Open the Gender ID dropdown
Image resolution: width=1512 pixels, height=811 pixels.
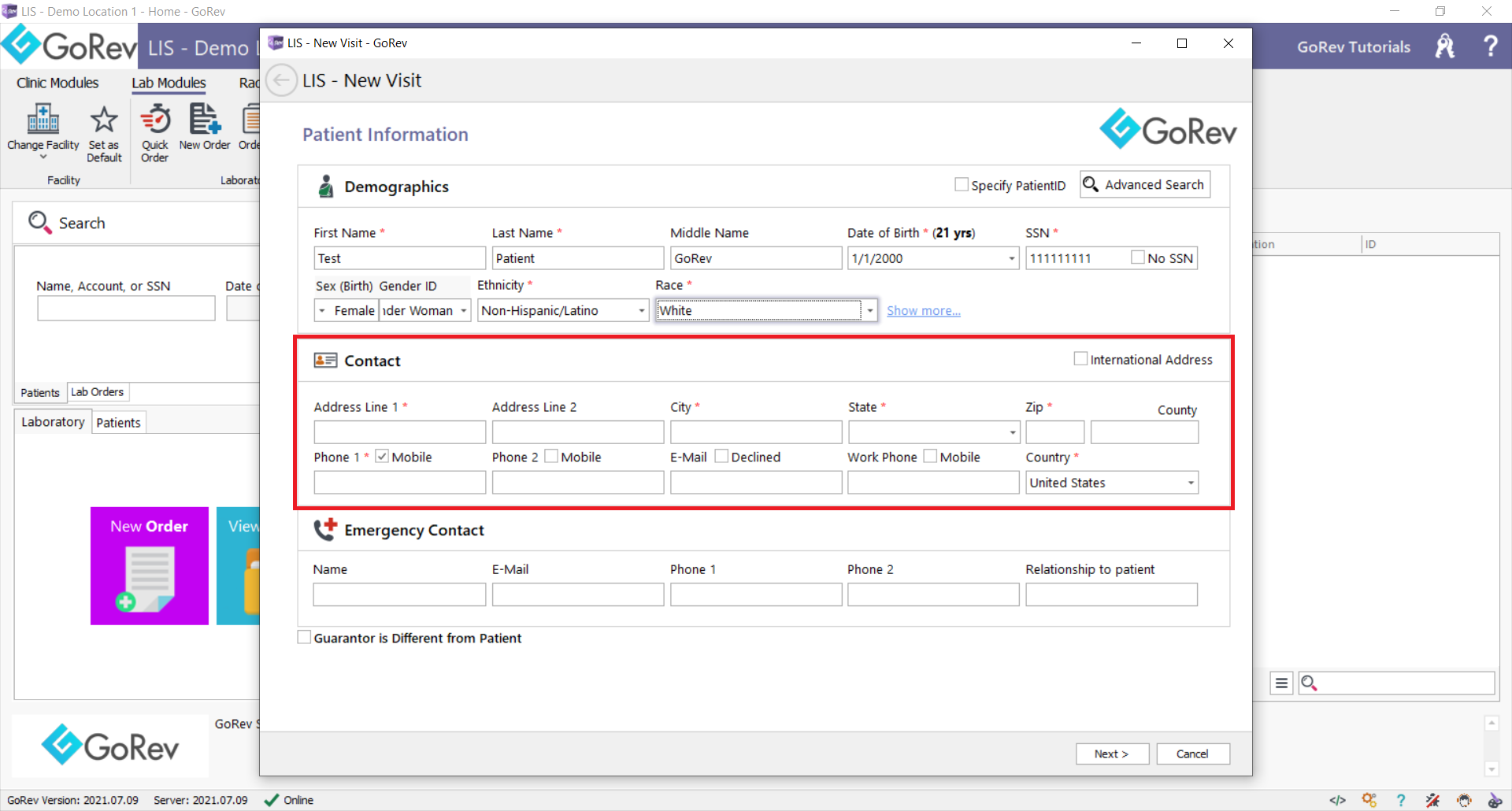[464, 310]
